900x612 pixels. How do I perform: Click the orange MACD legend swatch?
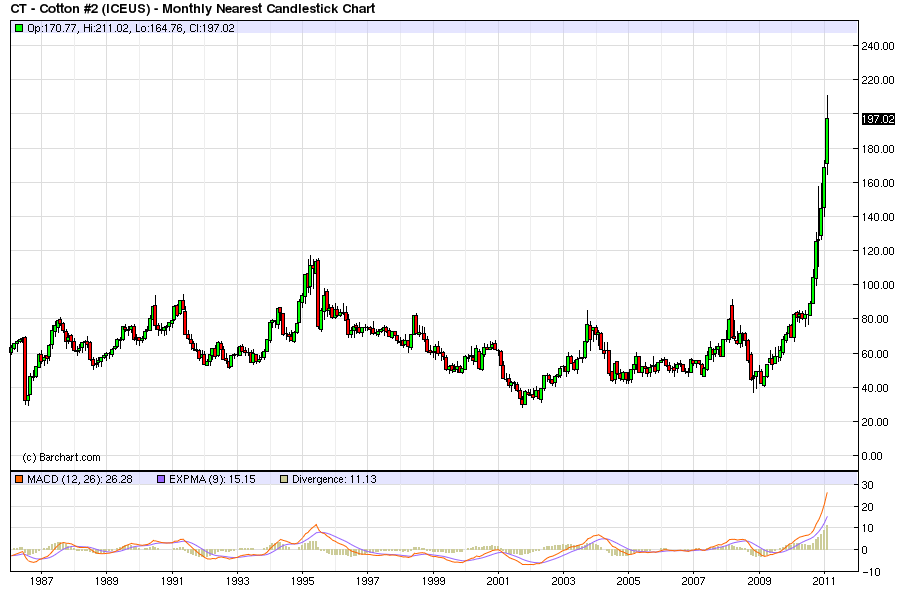[19, 479]
